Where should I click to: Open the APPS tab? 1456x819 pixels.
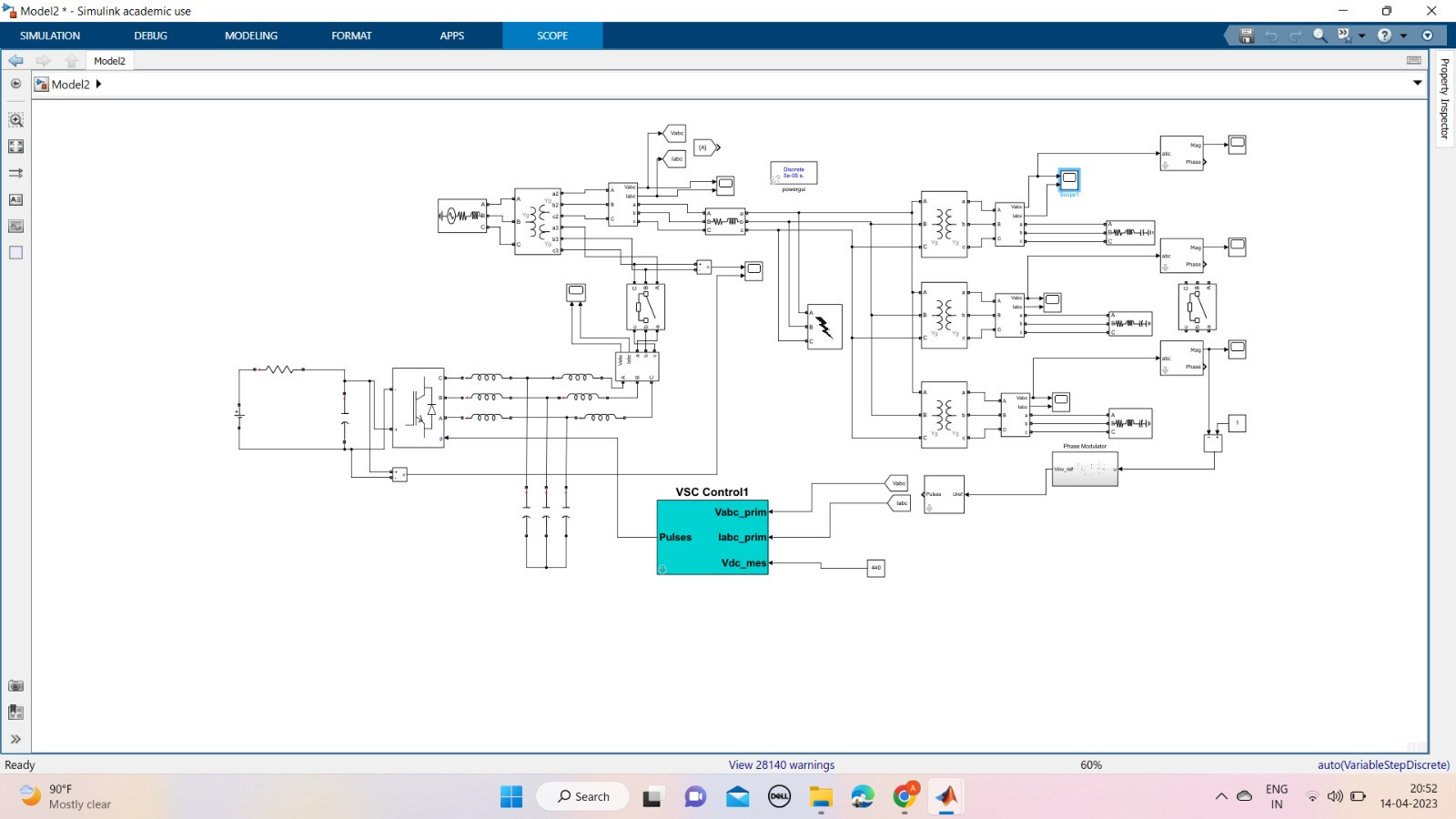452,35
